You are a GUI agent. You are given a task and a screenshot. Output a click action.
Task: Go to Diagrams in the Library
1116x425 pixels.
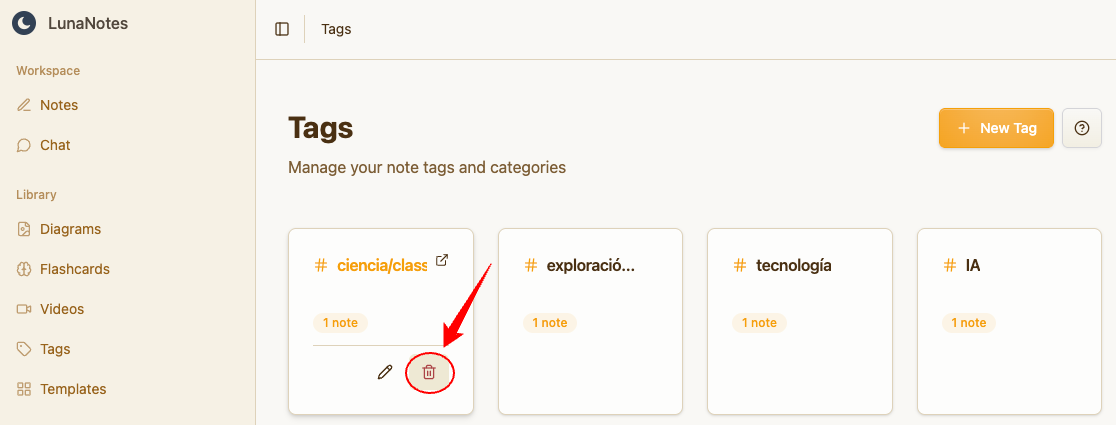(70, 229)
